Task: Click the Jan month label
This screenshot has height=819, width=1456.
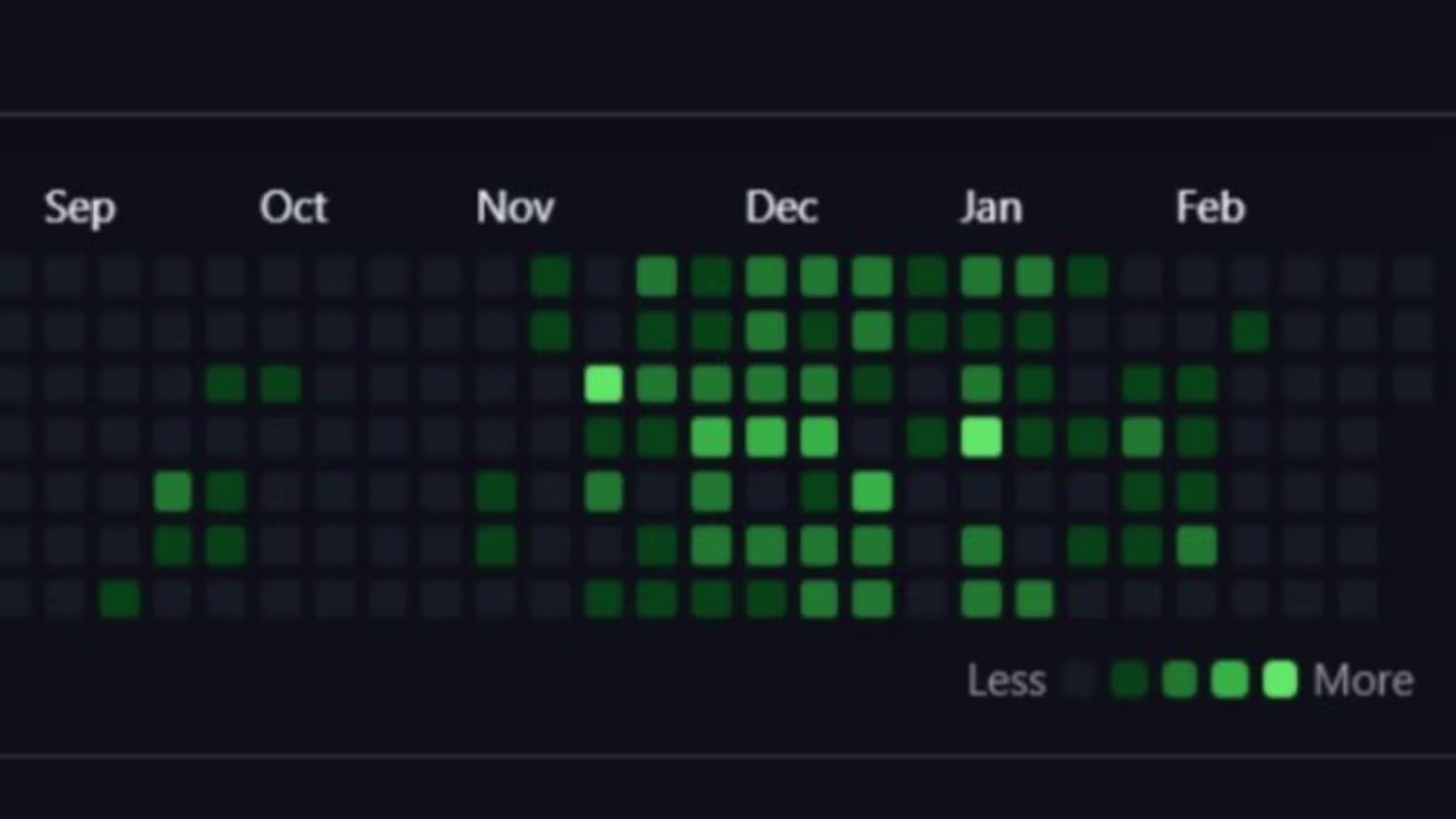Action: coord(991,208)
